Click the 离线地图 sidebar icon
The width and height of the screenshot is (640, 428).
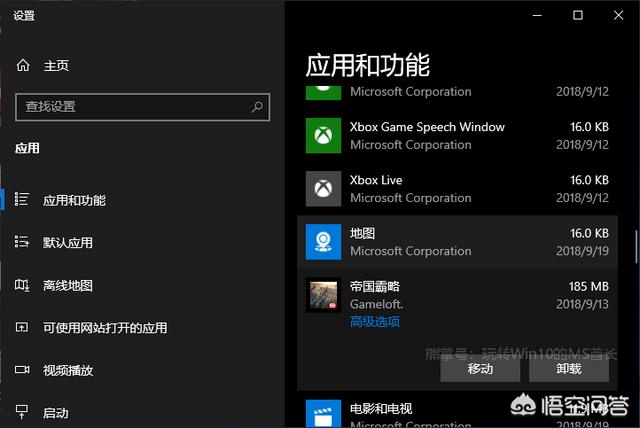point(23,285)
